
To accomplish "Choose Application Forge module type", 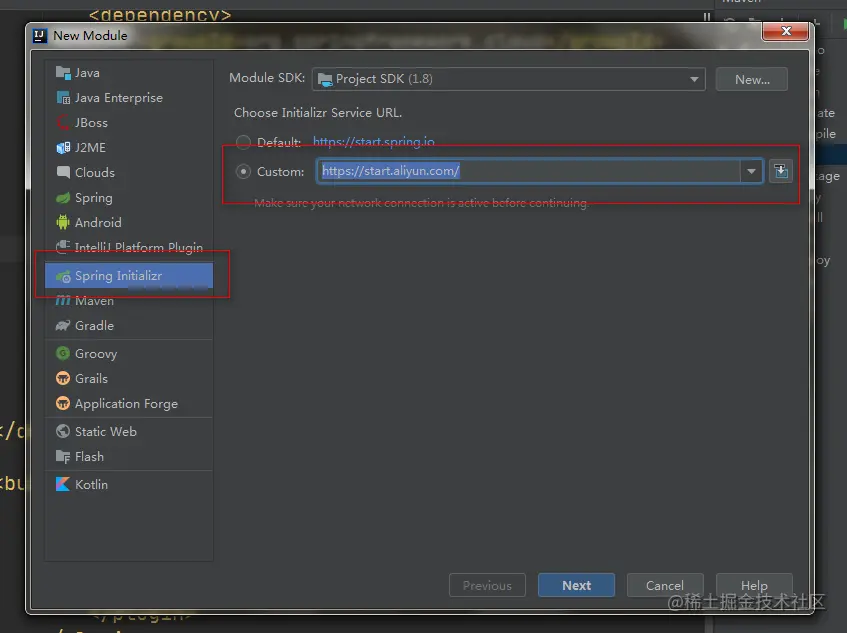I will click(x=129, y=403).
